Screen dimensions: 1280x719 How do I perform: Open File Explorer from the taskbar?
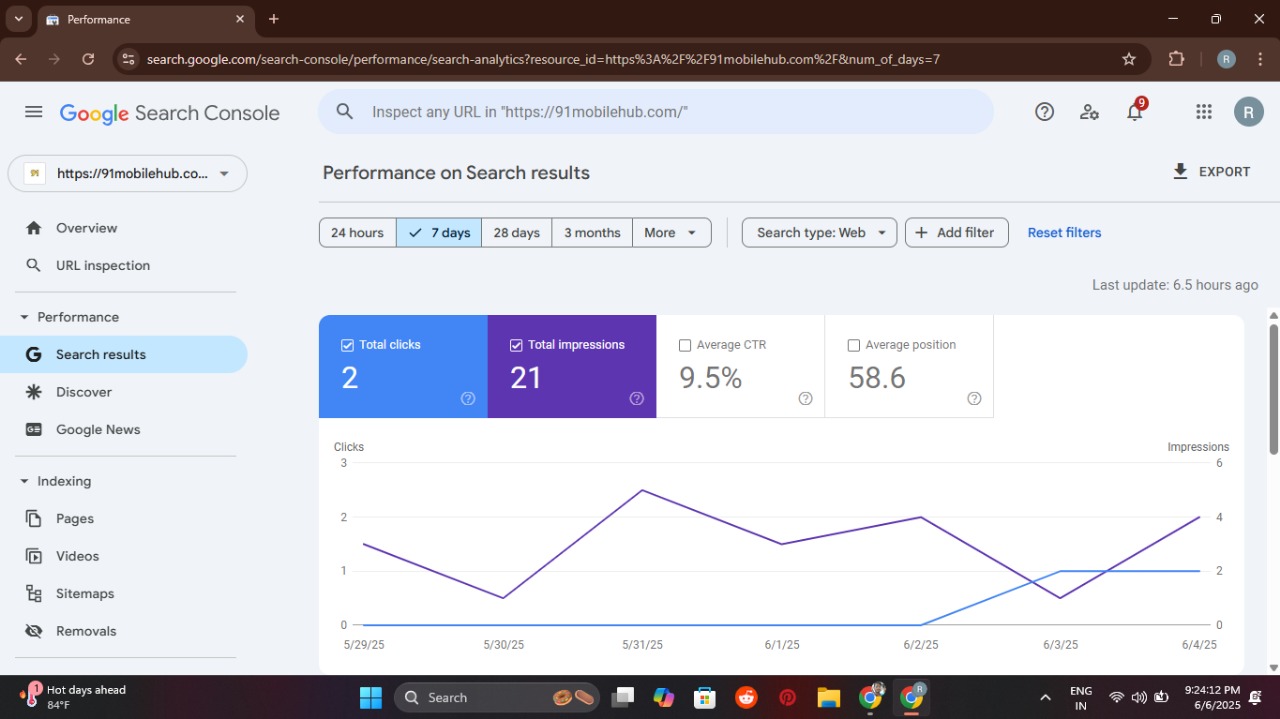coord(828,697)
